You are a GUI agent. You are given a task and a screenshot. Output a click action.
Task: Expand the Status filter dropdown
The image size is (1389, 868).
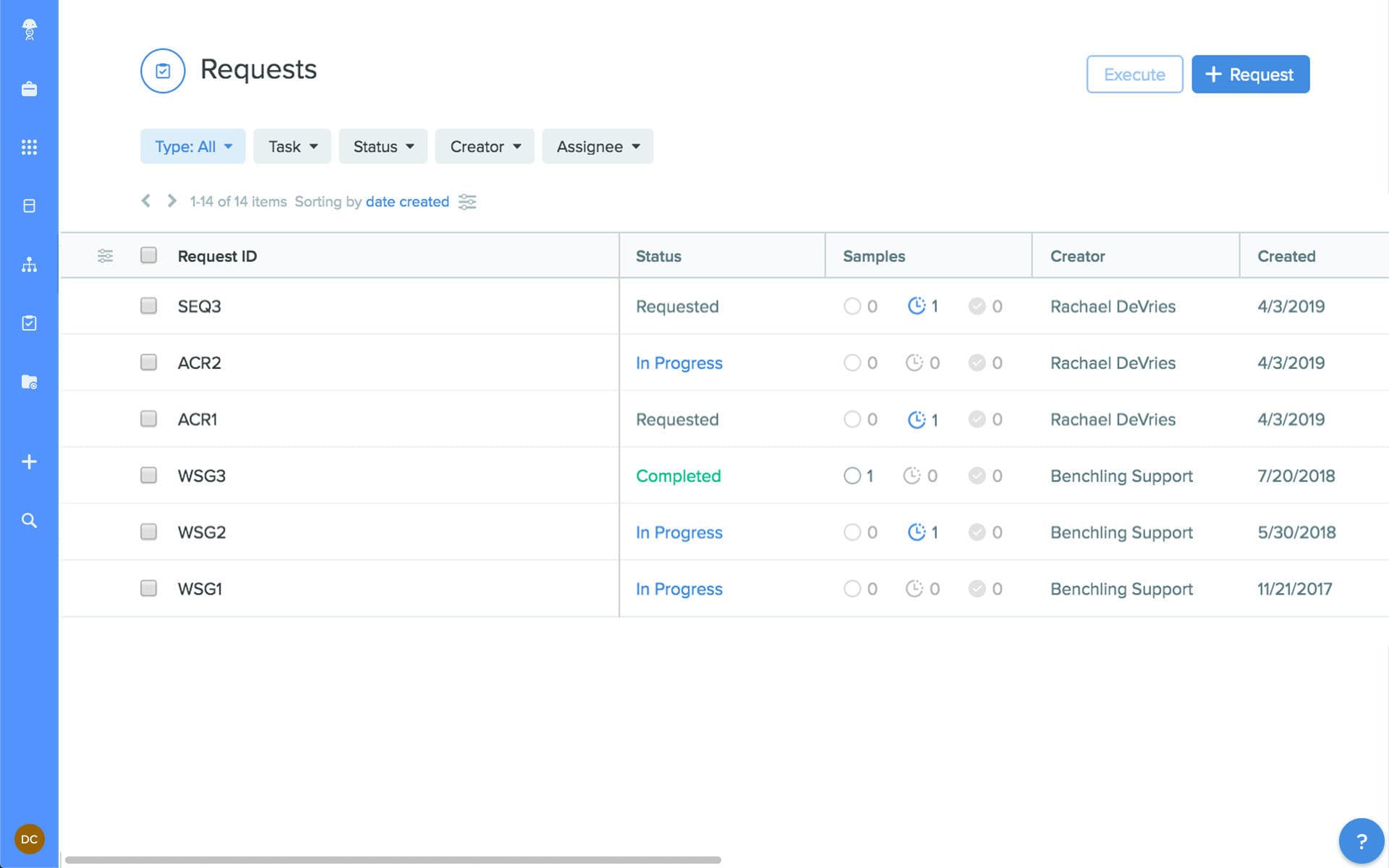383,146
